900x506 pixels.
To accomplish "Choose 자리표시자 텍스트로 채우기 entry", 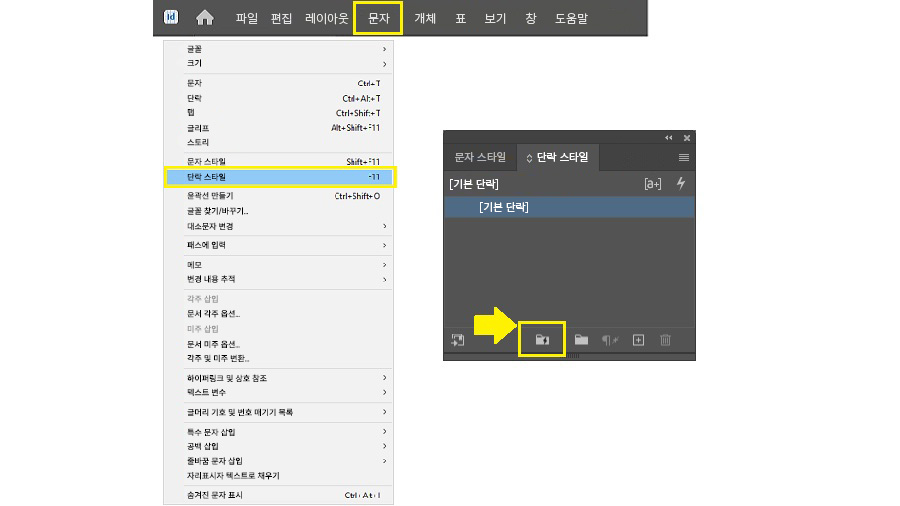I will coord(278,476).
